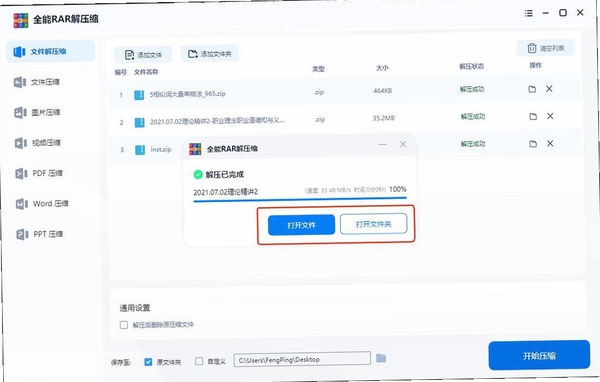Click the 35.2MB size cell
The width and height of the screenshot is (600, 382).
383,118
